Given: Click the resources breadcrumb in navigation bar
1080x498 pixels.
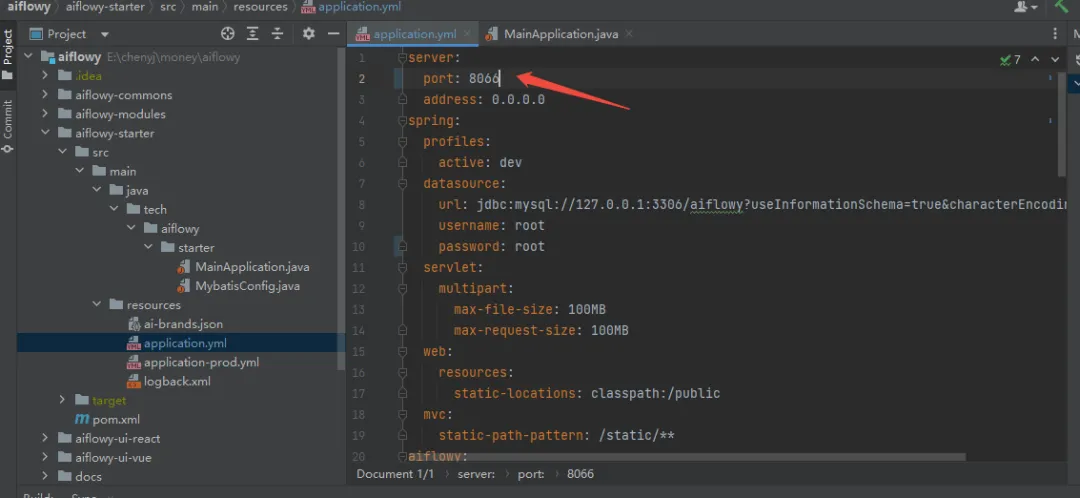Looking at the screenshot, I should point(260,7).
